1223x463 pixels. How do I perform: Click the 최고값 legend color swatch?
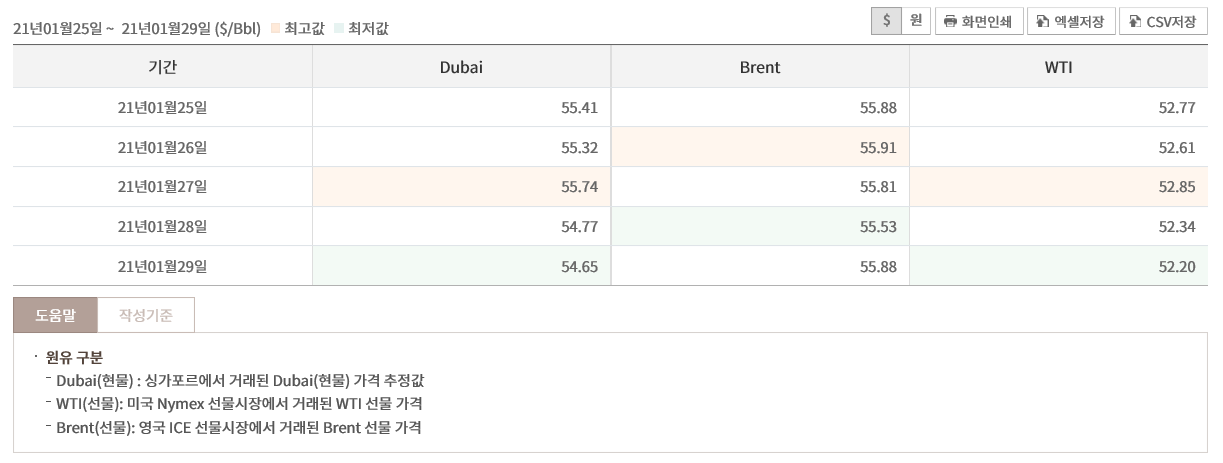(x=274, y=29)
